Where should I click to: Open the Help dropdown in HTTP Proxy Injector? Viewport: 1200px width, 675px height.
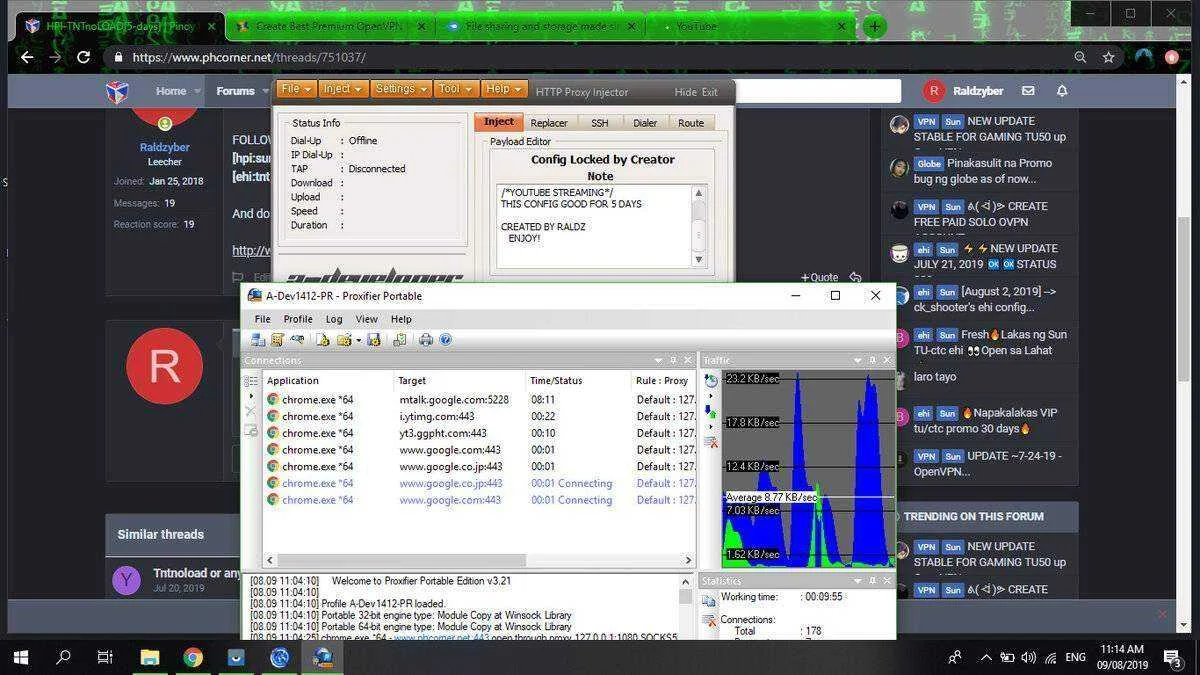(x=504, y=89)
